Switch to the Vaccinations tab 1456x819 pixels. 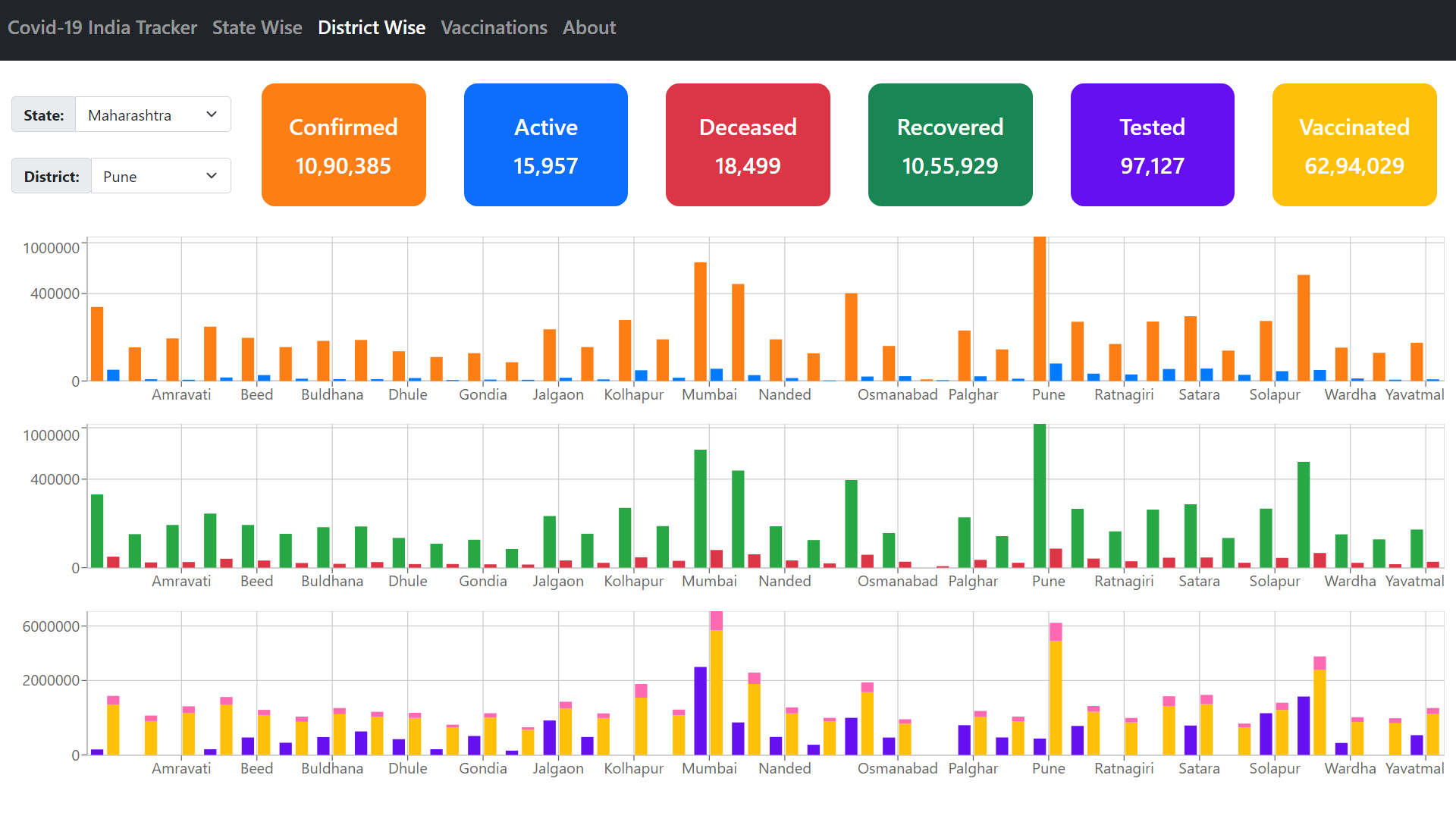(x=494, y=28)
